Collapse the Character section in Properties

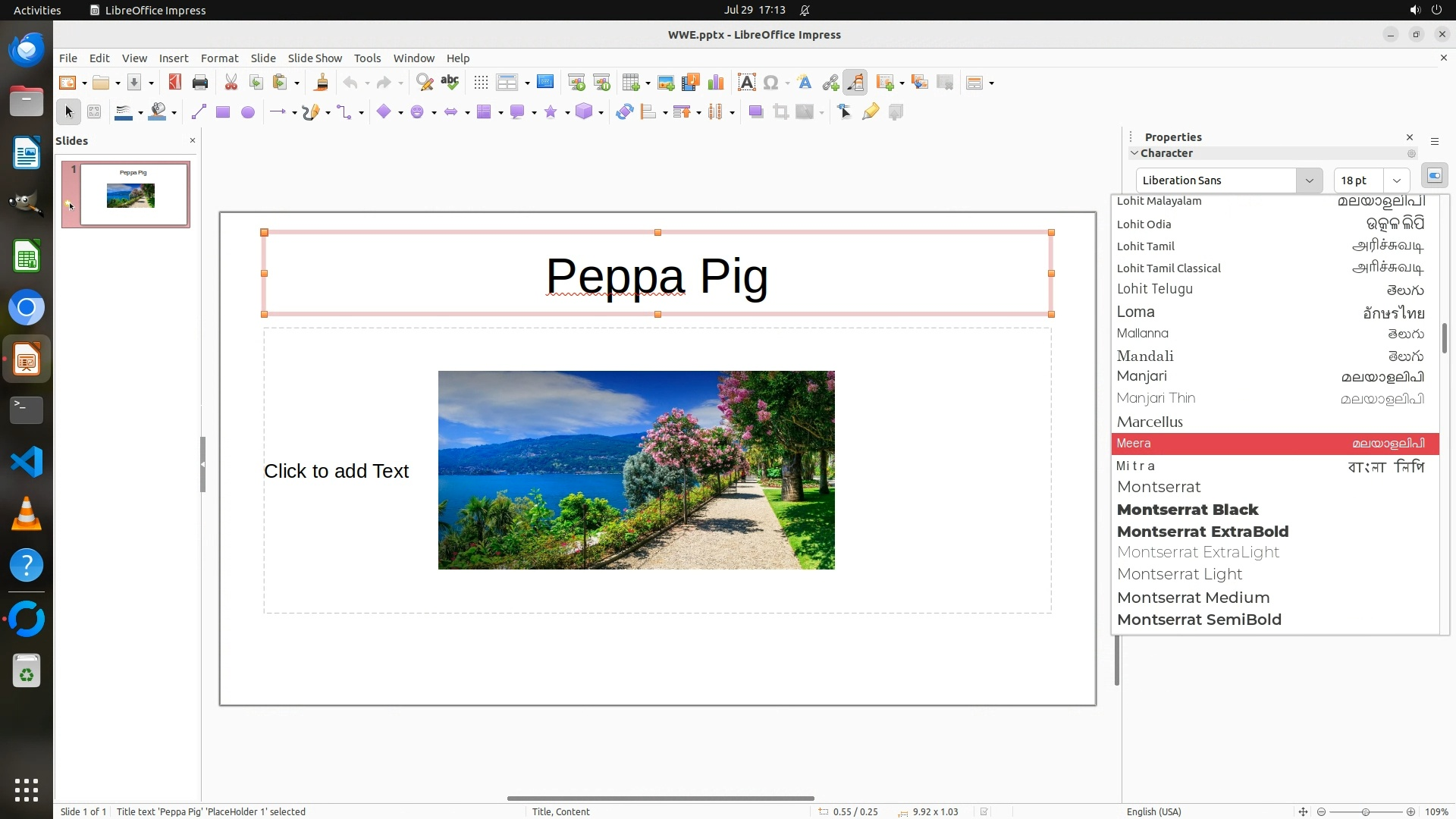(1134, 153)
